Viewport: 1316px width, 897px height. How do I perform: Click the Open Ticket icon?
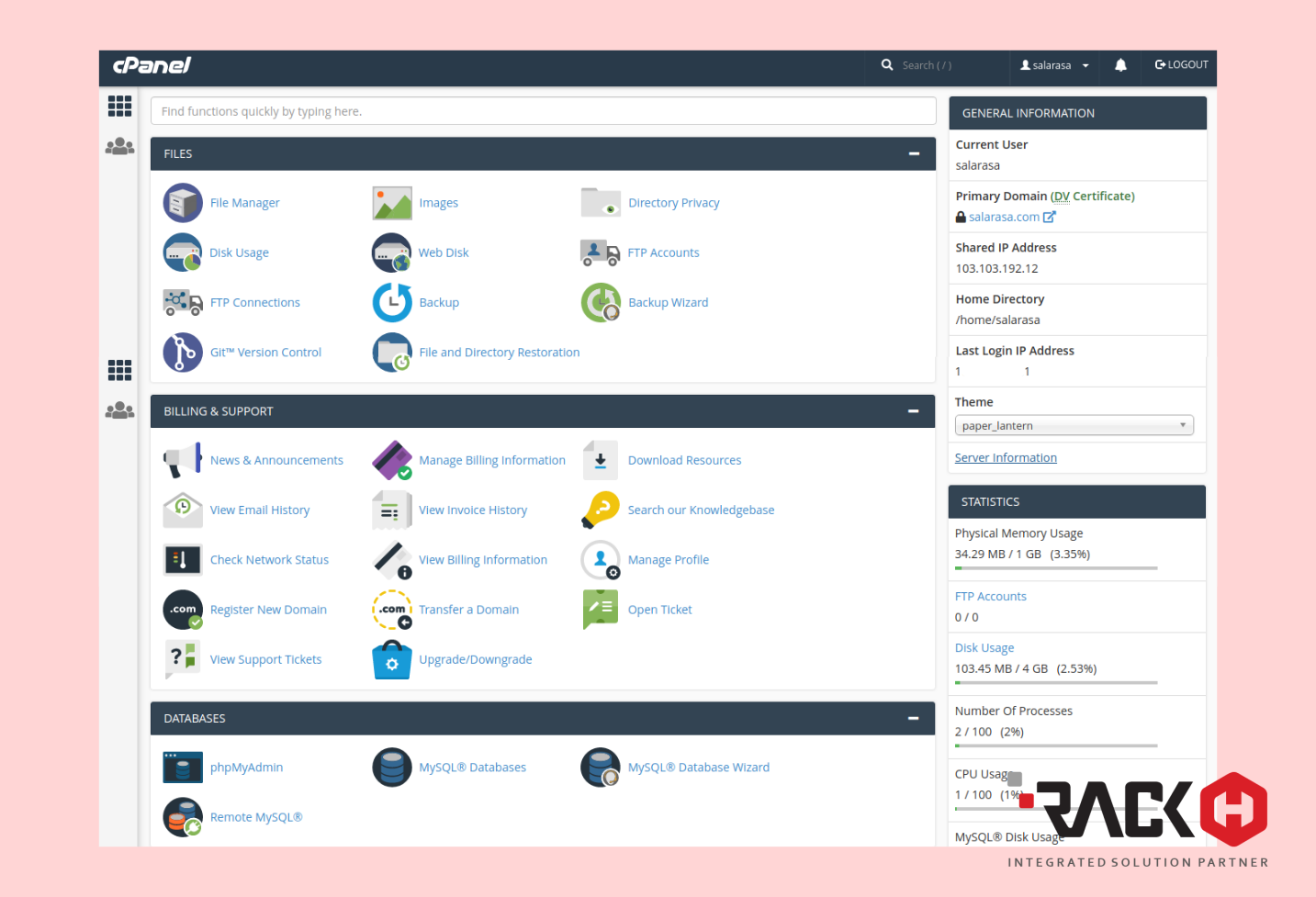click(601, 609)
